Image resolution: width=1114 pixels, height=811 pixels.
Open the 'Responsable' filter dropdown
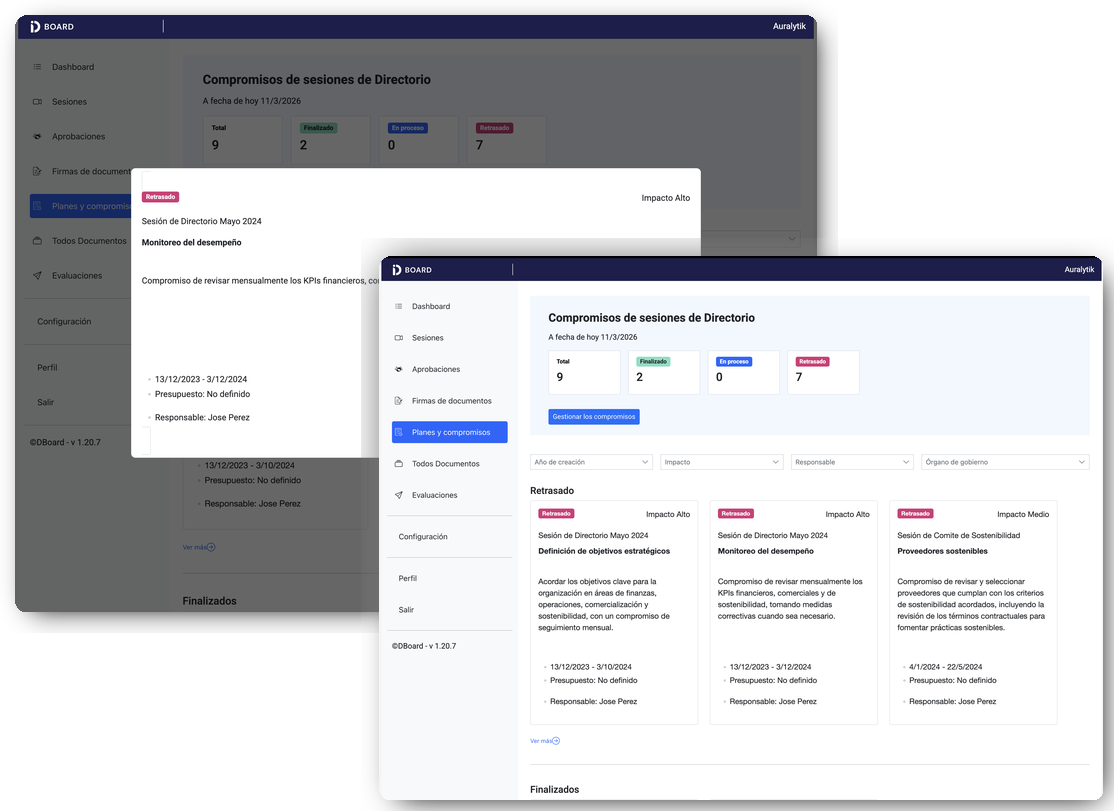tap(852, 462)
